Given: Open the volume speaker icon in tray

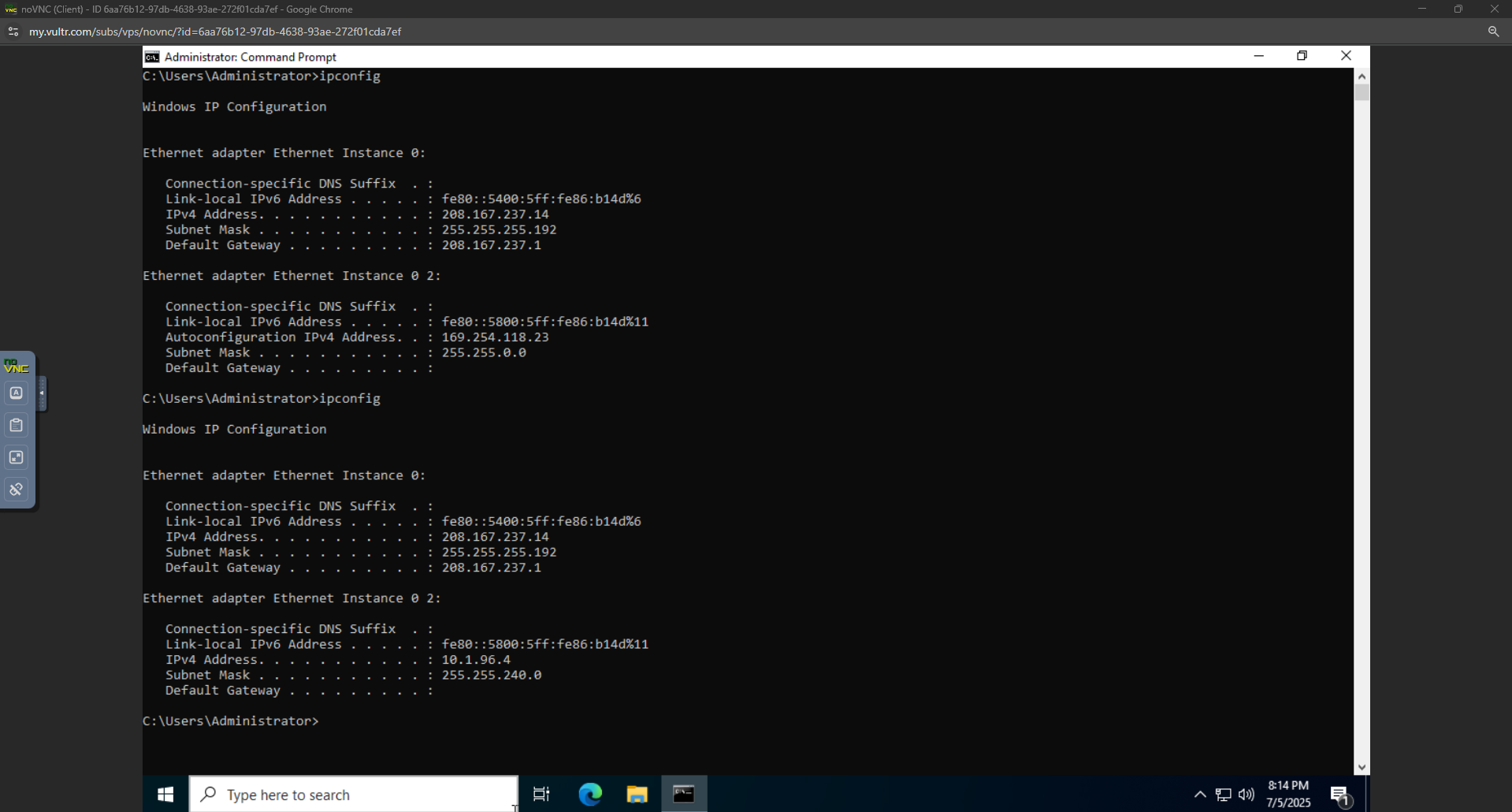Looking at the screenshot, I should point(1246,795).
